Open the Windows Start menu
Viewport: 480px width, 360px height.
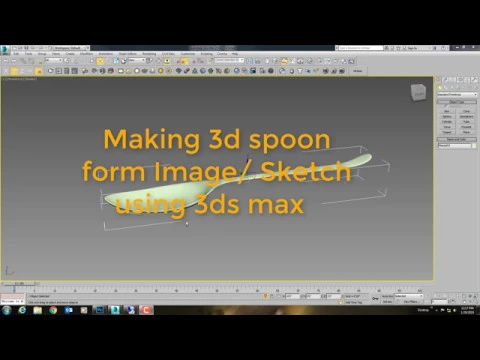[7, 310]
